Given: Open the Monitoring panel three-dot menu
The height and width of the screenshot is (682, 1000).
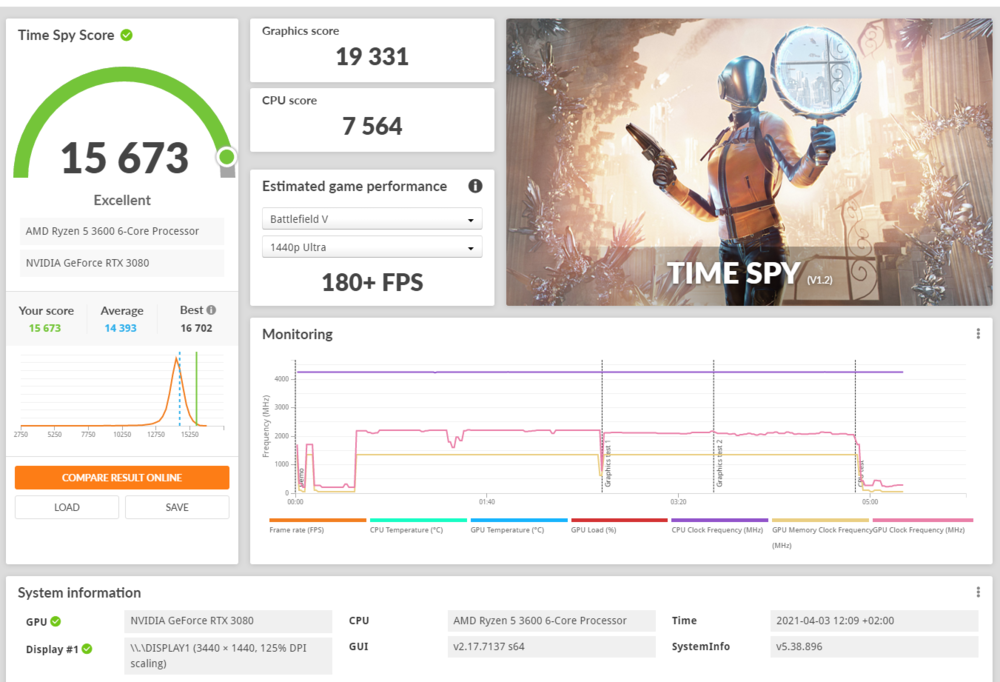Looking at the screenshot, I should click(x=978, y=334).
